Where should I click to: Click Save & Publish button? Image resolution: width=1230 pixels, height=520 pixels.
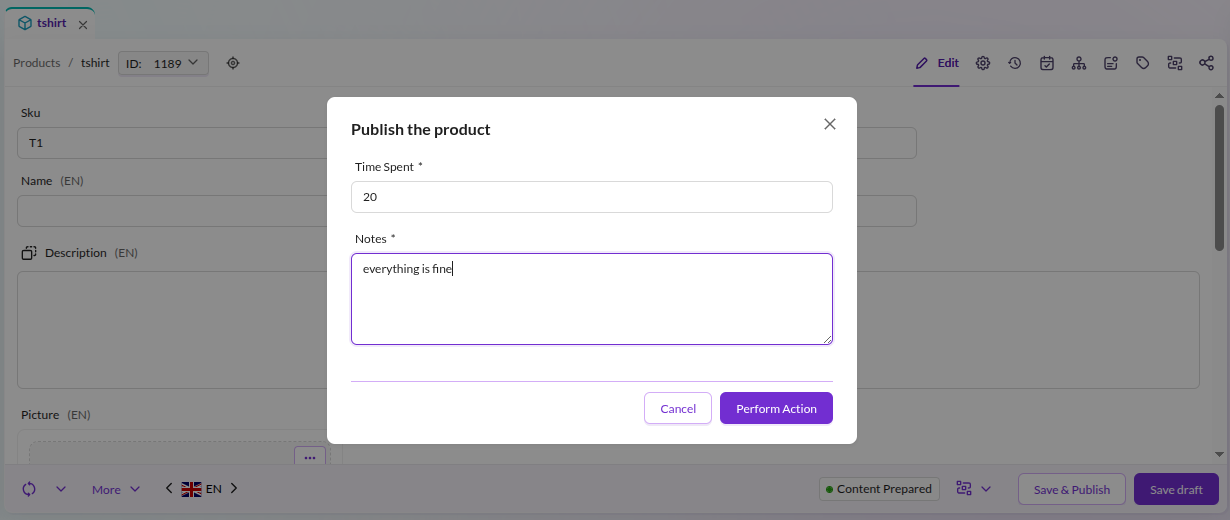pyautogui.click(x=1072, y=489)
